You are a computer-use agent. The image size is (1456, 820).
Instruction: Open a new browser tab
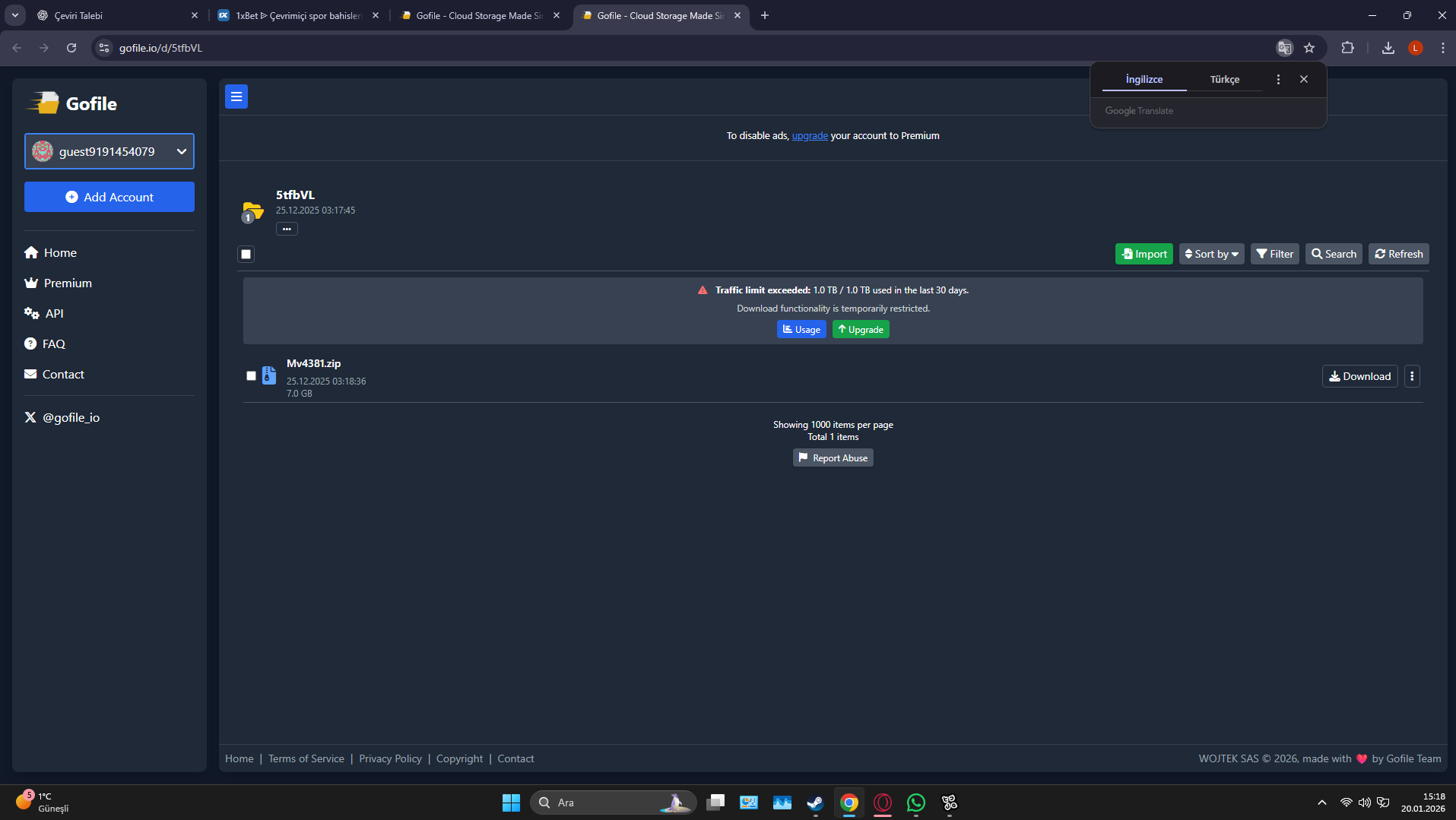[x=765, y=15]
